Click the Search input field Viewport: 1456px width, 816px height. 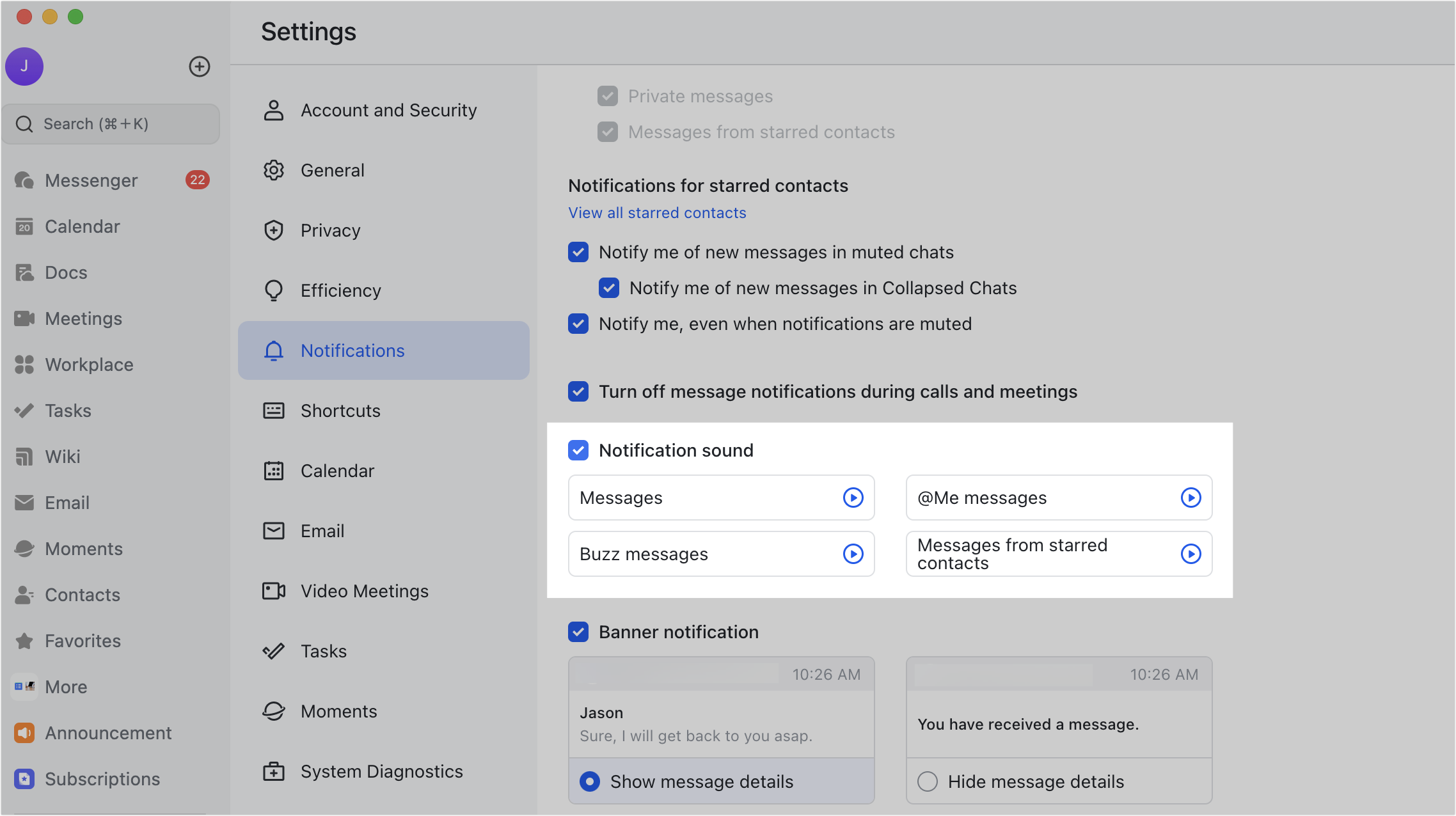pyautogui.click(x=111, y=123)
